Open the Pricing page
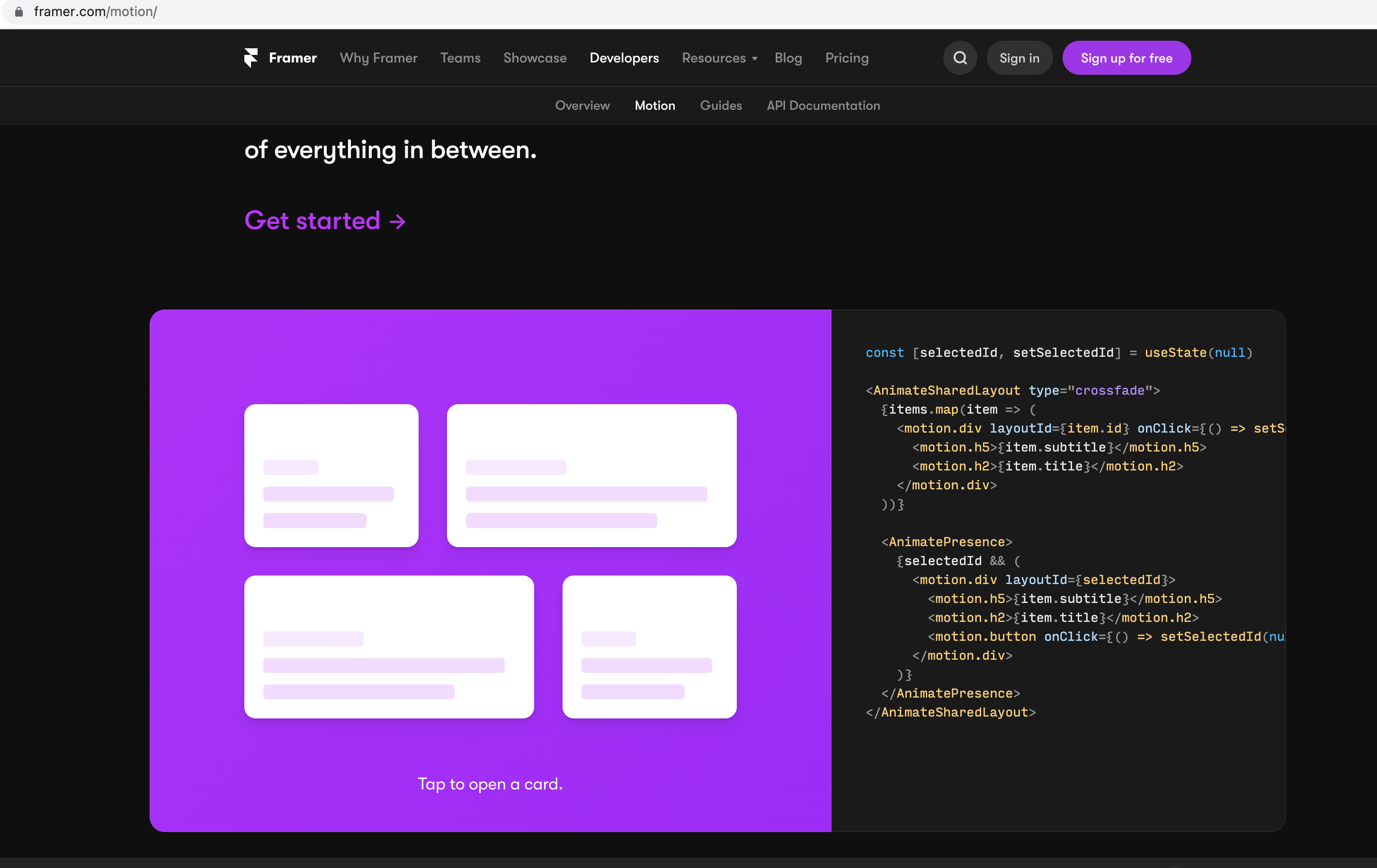This screenshot has width=1377, height=868. point(847,58)
